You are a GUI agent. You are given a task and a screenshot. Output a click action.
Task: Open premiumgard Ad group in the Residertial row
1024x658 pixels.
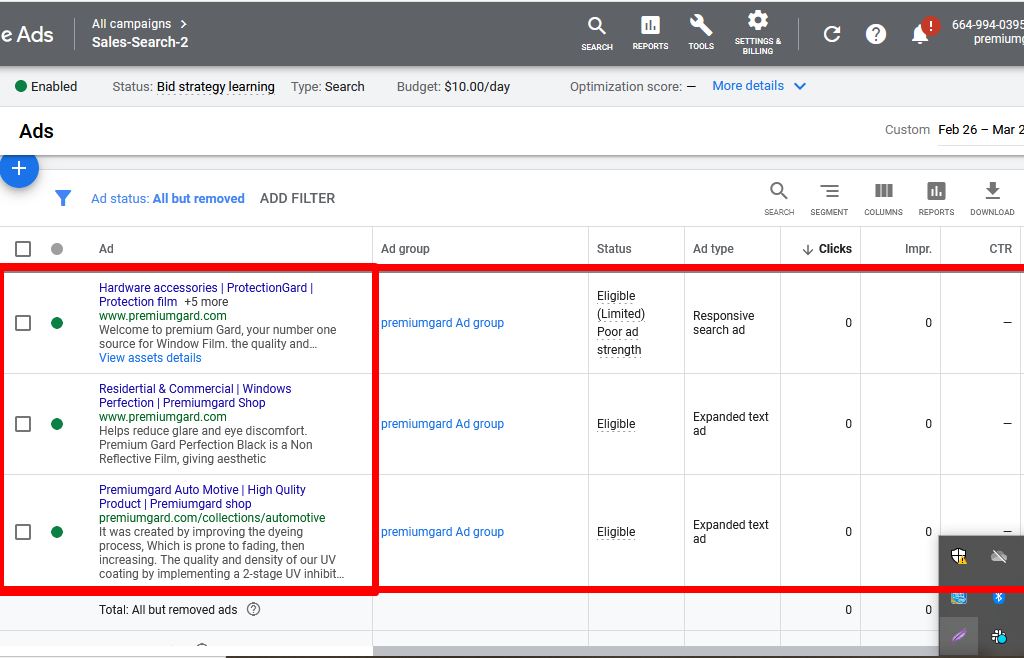click(442, 424)
